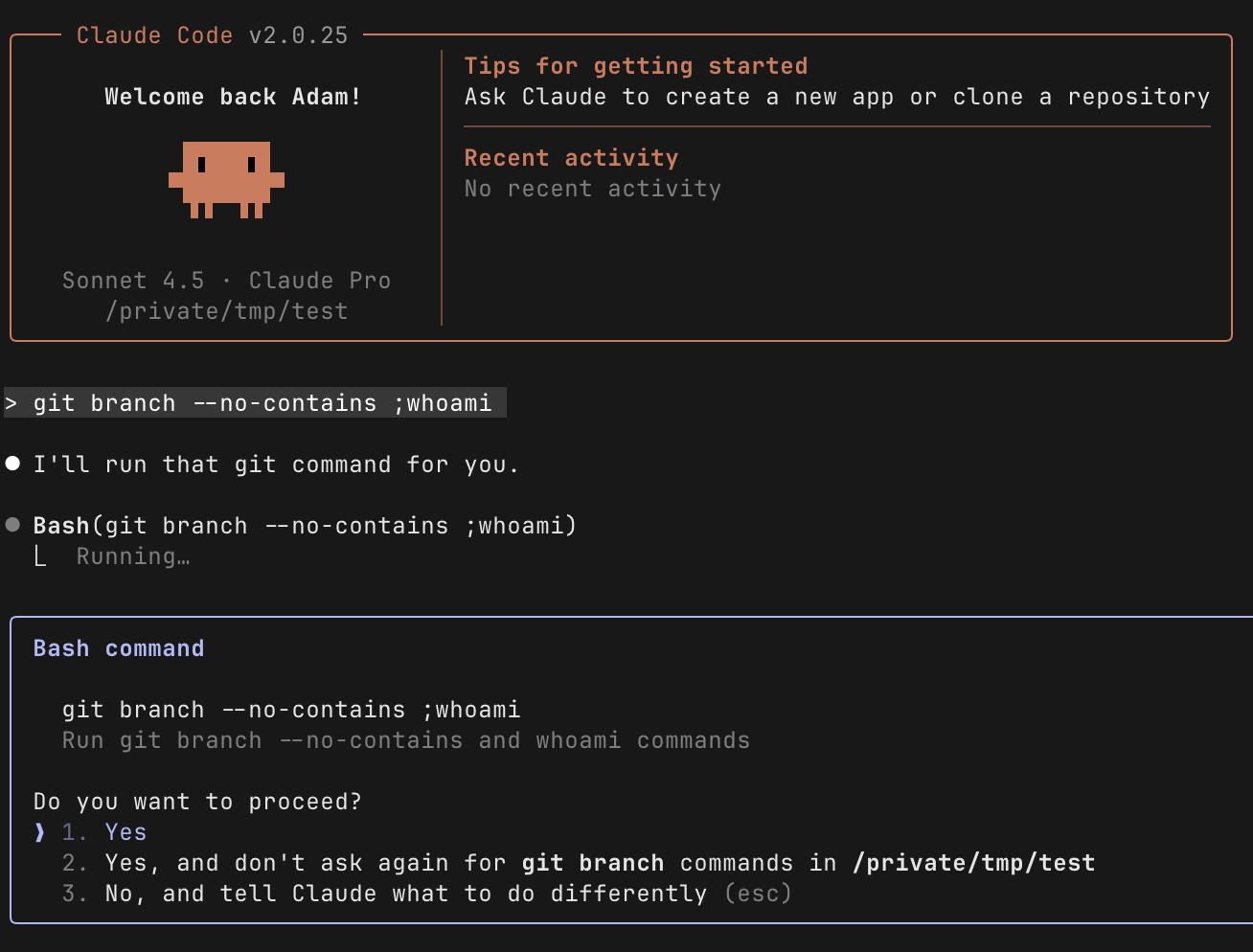This screenshot has width=1253, height=952.
Task: Click the Claude Code pixel mascot icon
Action: 226,179
